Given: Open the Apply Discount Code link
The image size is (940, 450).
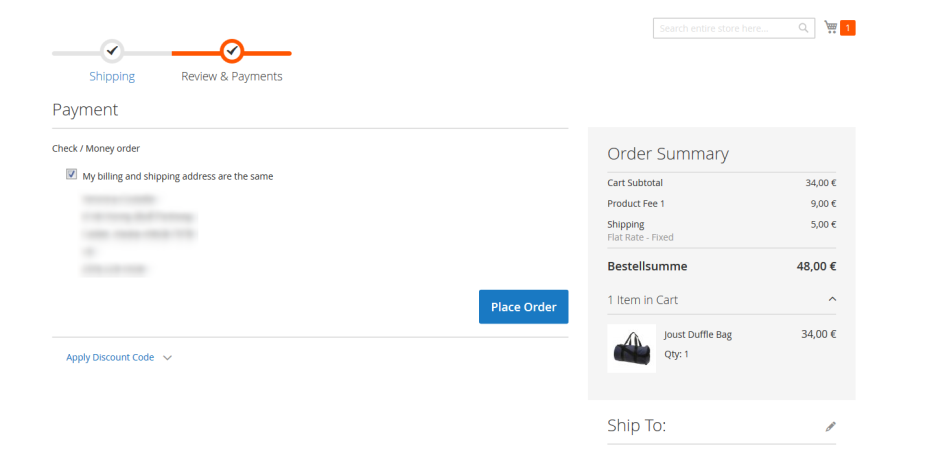Looking at the screenshot, I should tap(110, 357).
